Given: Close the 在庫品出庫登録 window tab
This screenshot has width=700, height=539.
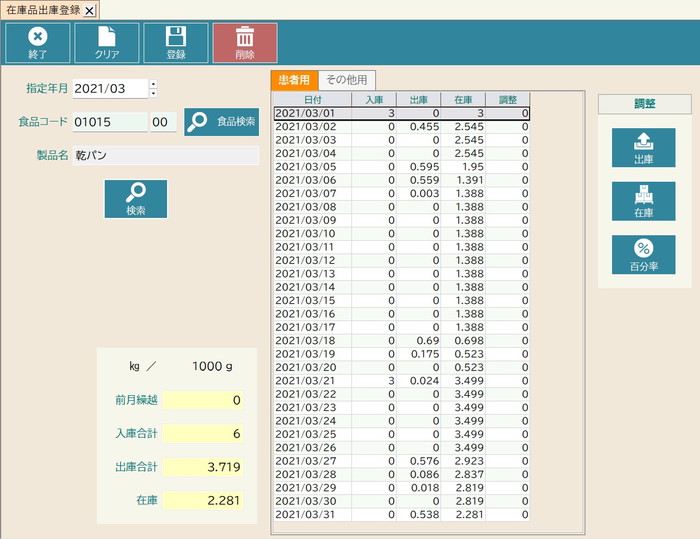Looking at the screenshot, I should [89, 10].
